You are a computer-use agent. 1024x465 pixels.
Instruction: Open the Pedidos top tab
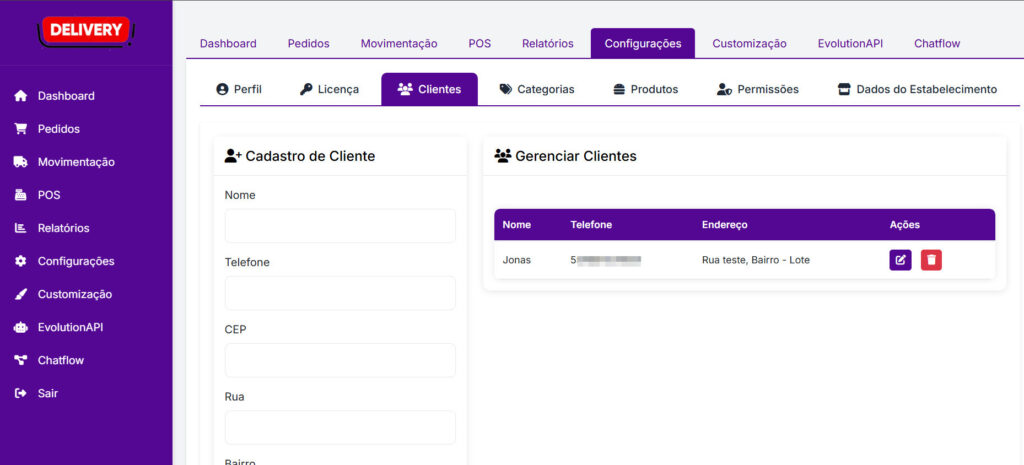(x=308, y=44)
